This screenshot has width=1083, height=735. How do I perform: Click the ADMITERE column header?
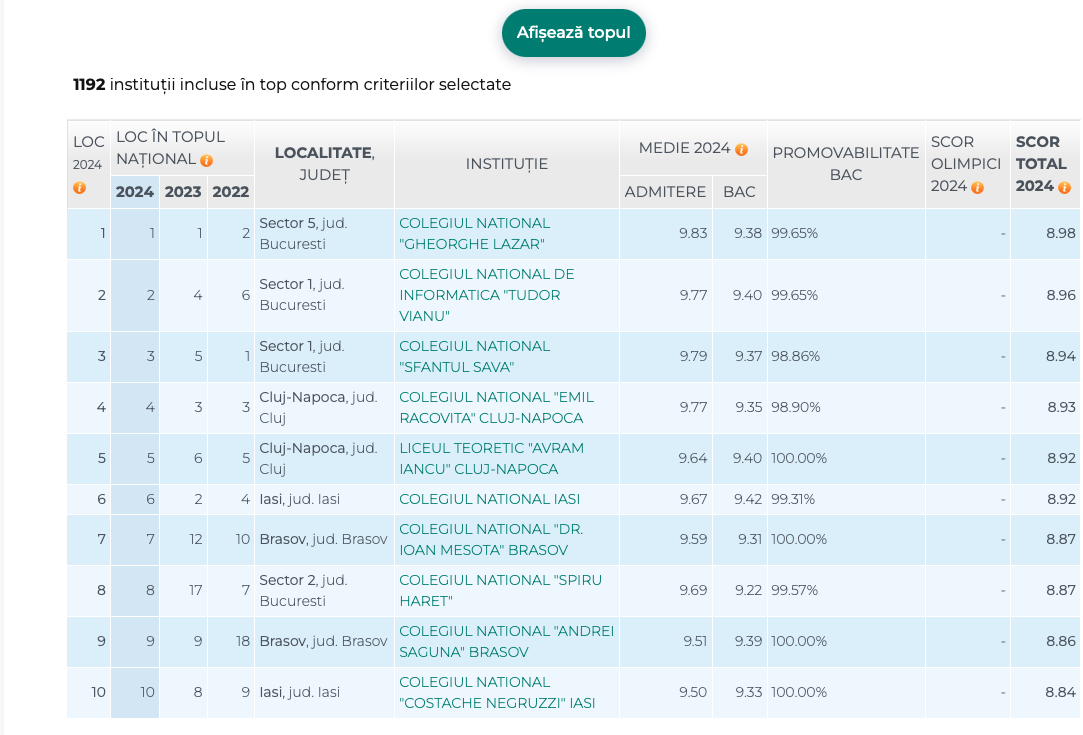(665, 192)
